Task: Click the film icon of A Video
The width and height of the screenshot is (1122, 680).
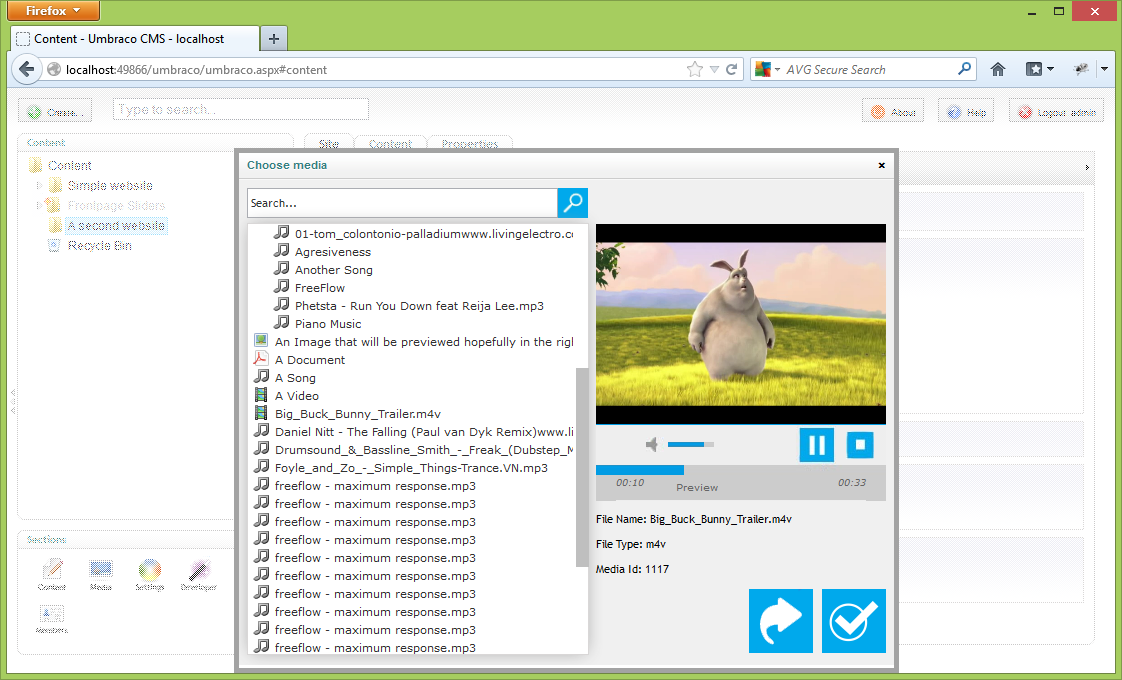Action: click(x=261, y=395)
